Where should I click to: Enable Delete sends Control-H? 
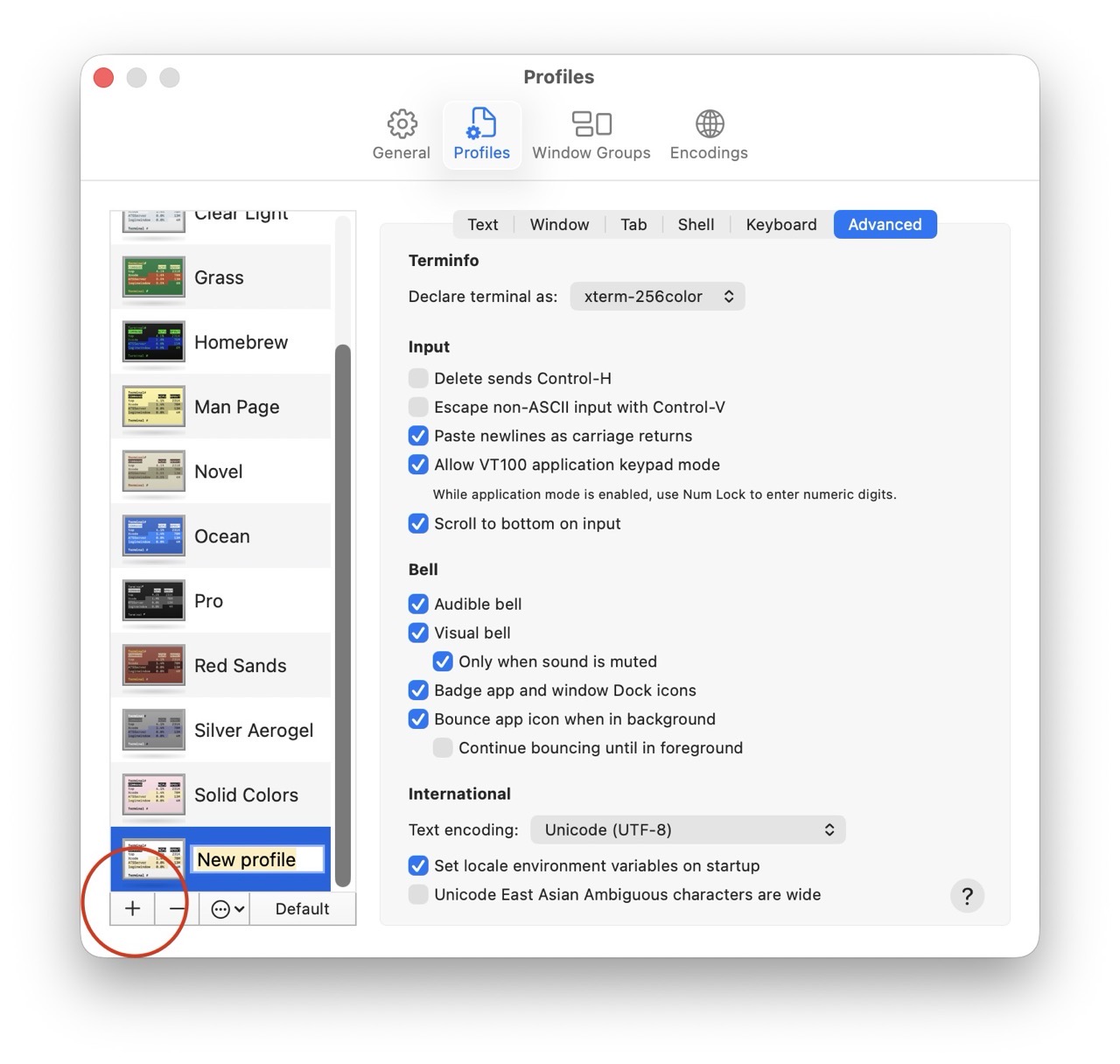[418, 378]
